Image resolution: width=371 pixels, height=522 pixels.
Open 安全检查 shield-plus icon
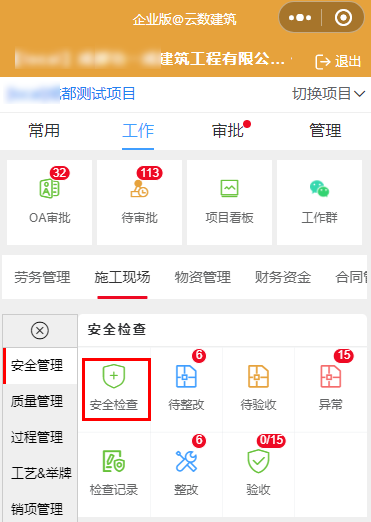114,376
